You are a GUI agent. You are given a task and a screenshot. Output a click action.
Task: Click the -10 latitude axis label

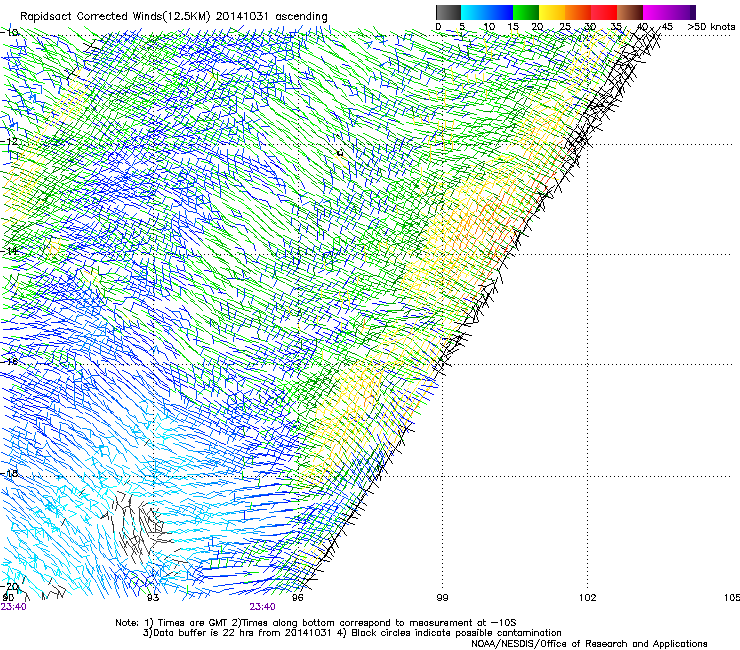10,32
